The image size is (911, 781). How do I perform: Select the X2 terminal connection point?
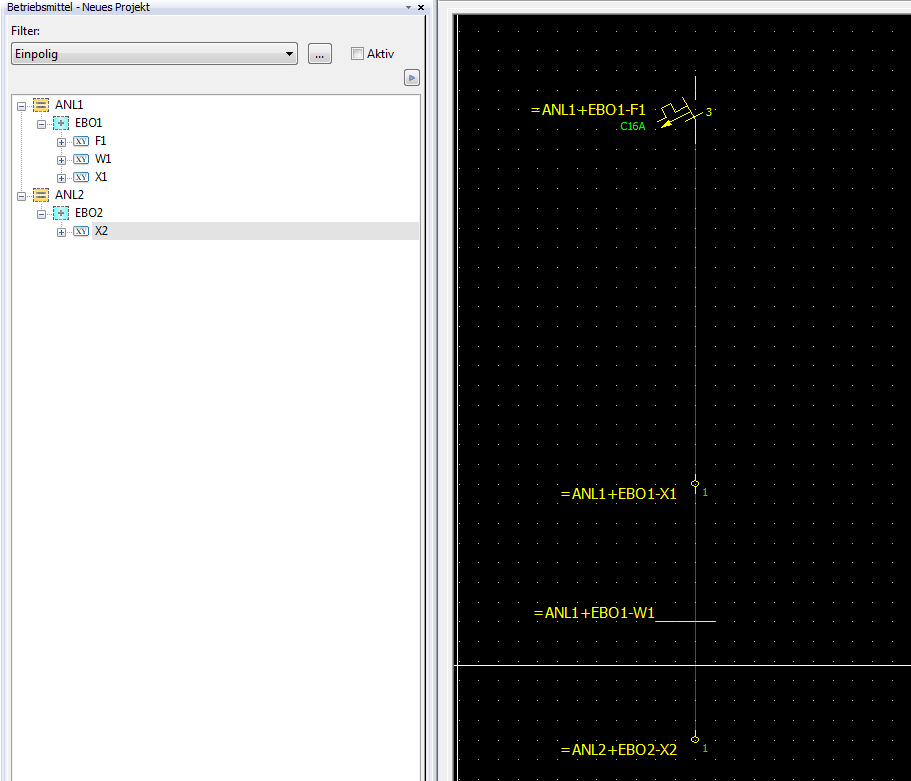pos(695,739)
